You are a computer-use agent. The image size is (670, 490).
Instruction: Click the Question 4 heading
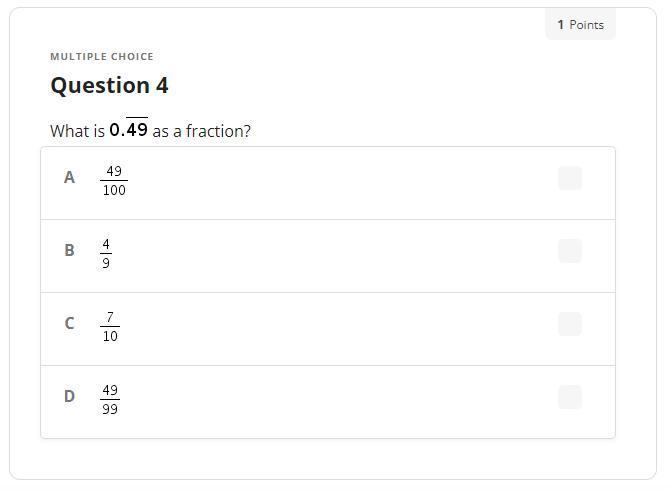(109, 86)
